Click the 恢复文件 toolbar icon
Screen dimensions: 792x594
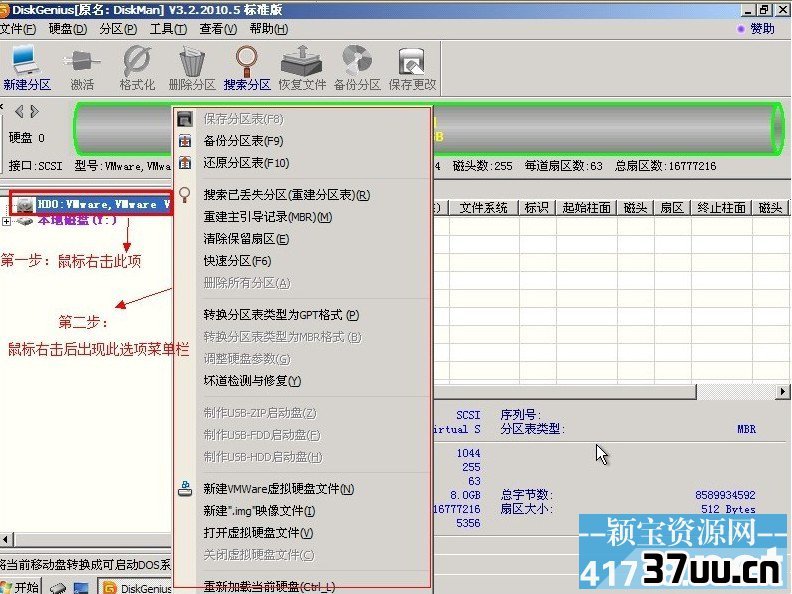302,68
